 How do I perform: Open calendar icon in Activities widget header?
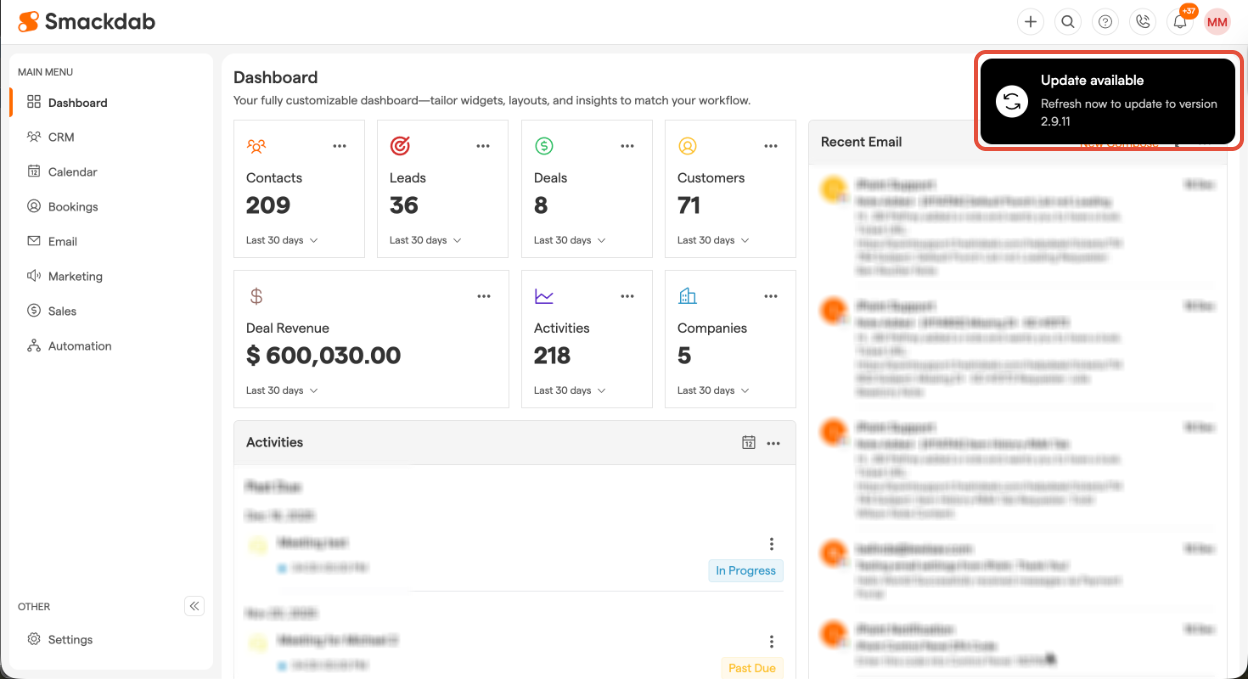coord(748,443)
